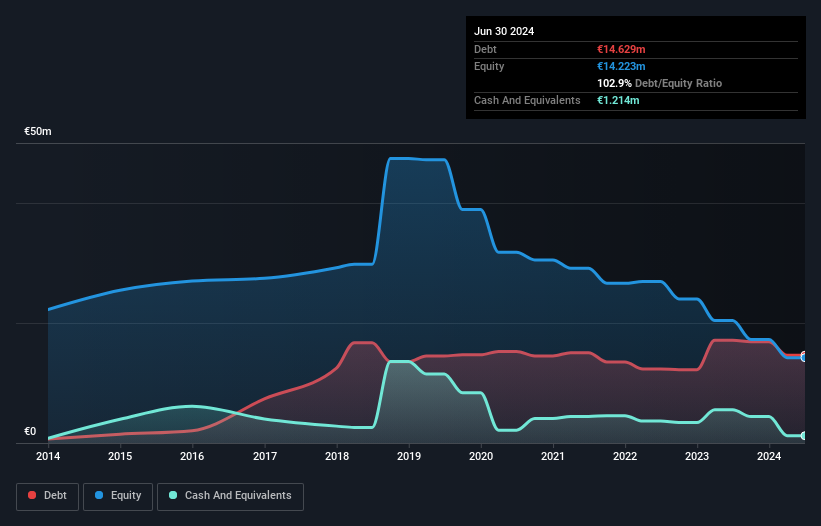Select the 2021 x-axis label
This screenshot has width=821, height=526.
[553, 456]
